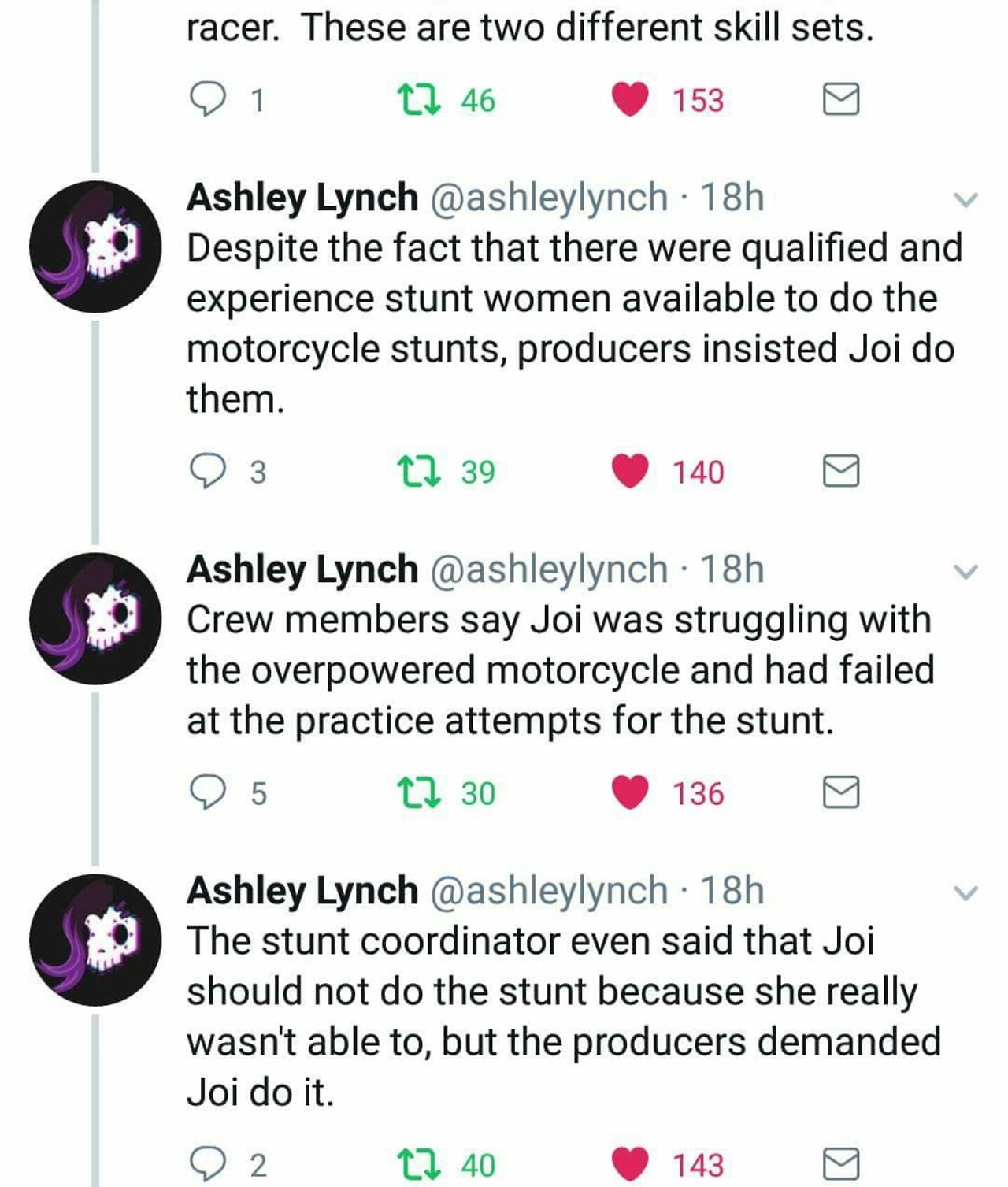The width and height of the screenshot is (1008, 1187).
Task: Open the stunt coordinator tweet menu chevron
Action: (965, 892)
